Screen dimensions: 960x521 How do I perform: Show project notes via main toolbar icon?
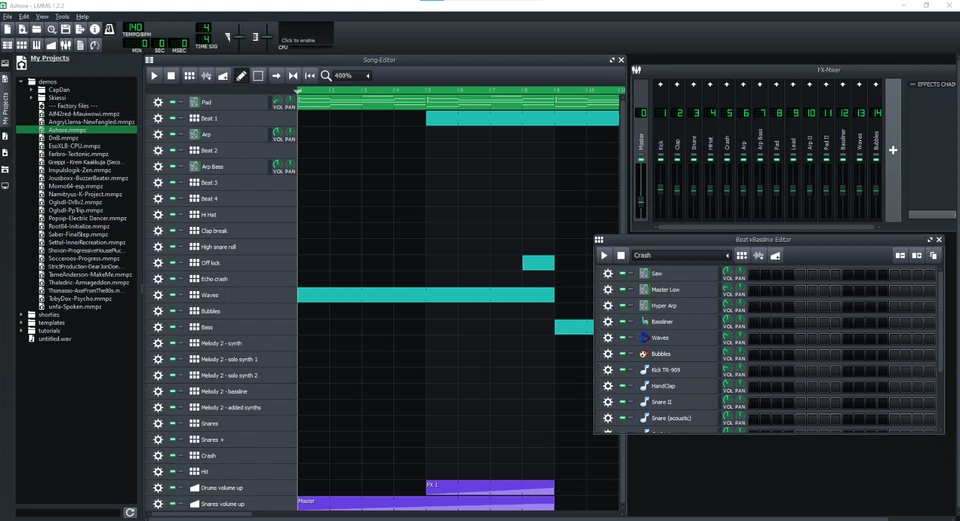point(80,45)
